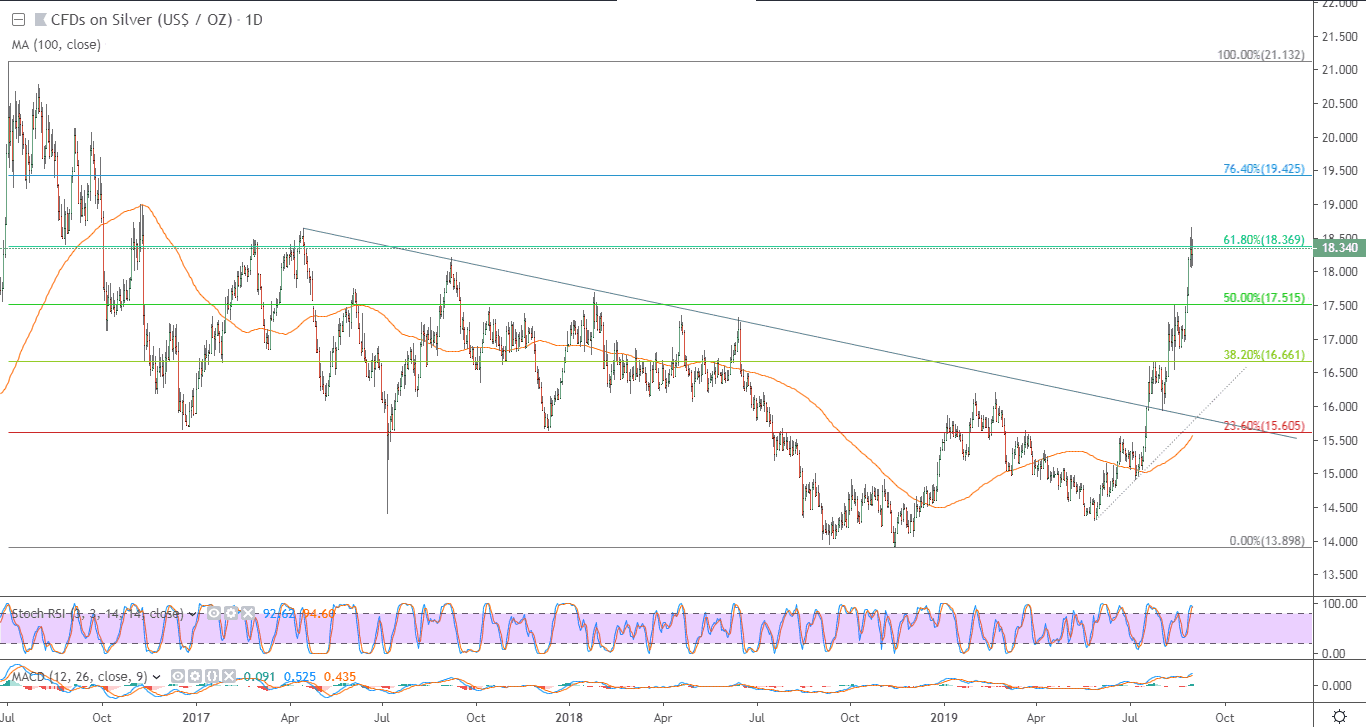Click the 0.000 MACD scale label

1339,686
